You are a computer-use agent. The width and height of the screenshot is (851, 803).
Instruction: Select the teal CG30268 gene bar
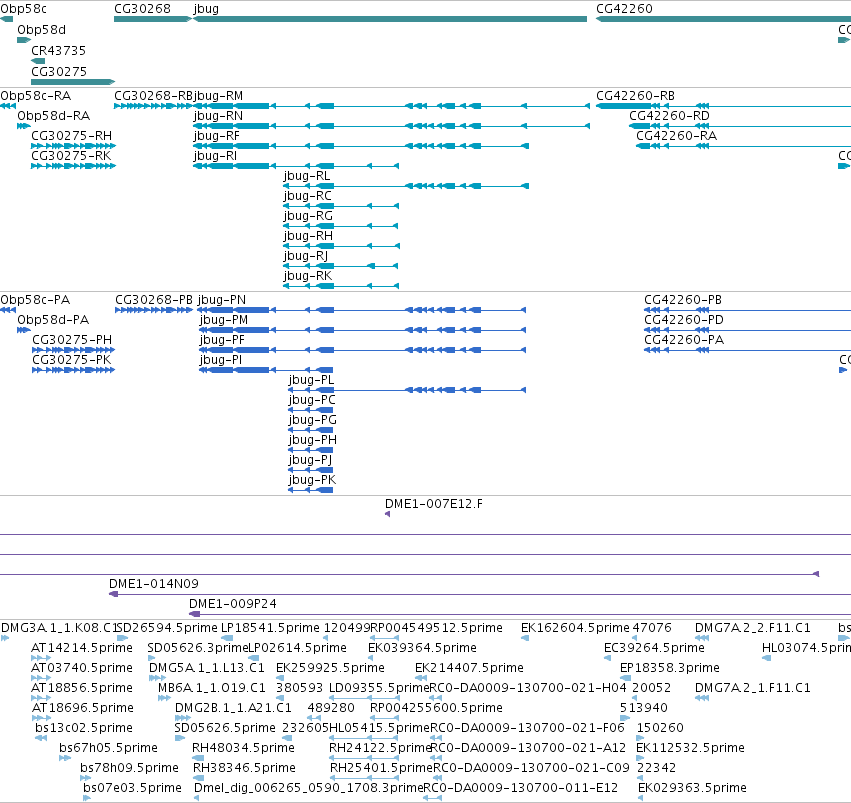[153, 19]
